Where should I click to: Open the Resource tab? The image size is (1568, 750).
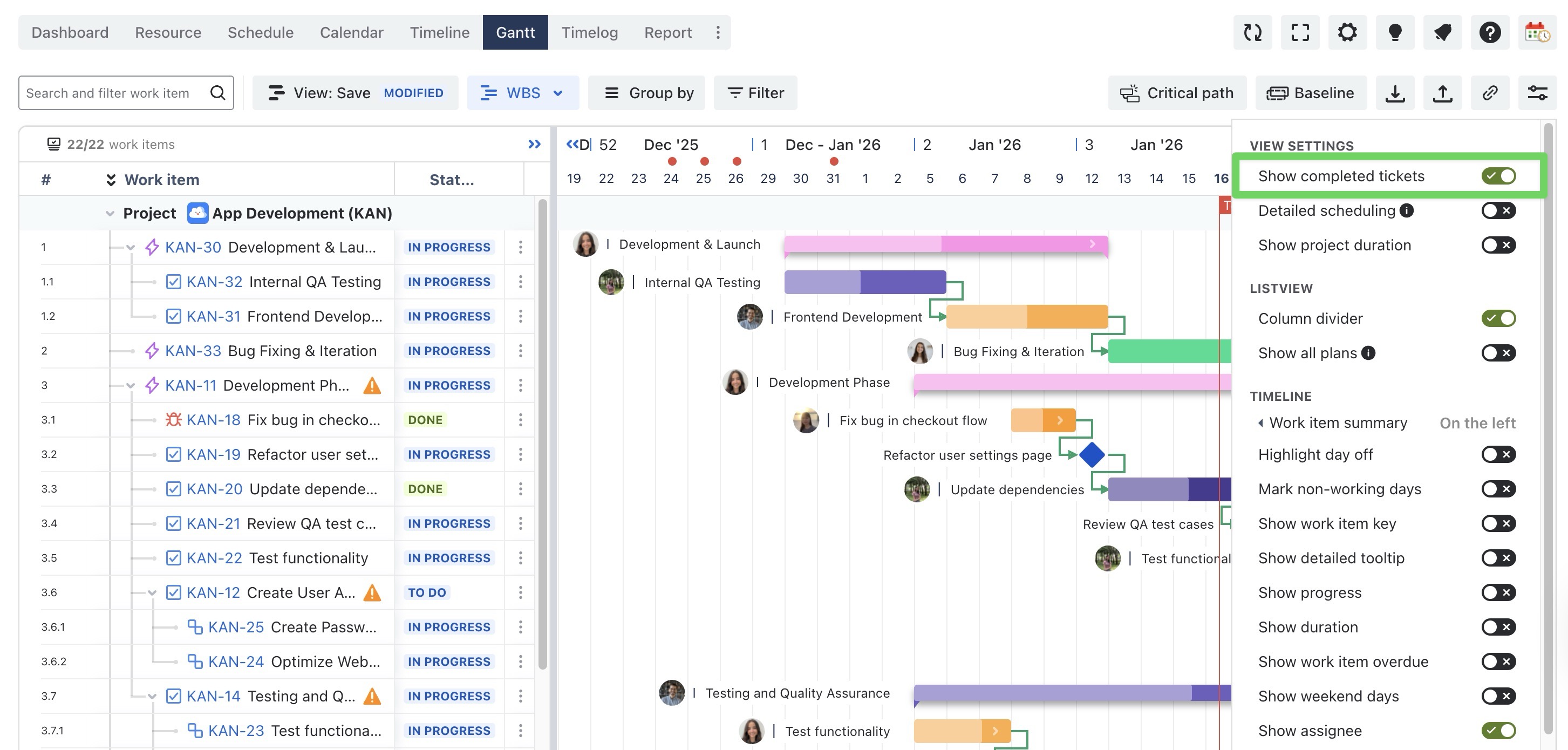click(168, 32)
